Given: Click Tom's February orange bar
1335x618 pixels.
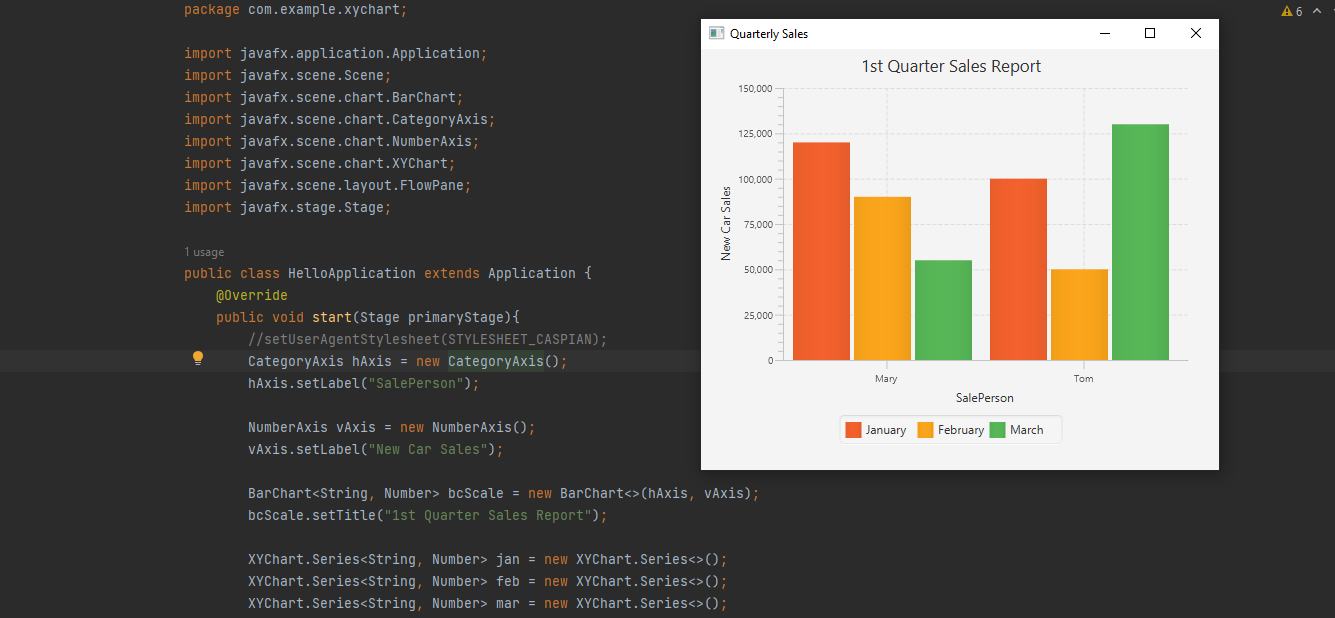Looking at the screenshot, I should point(1079,314).
